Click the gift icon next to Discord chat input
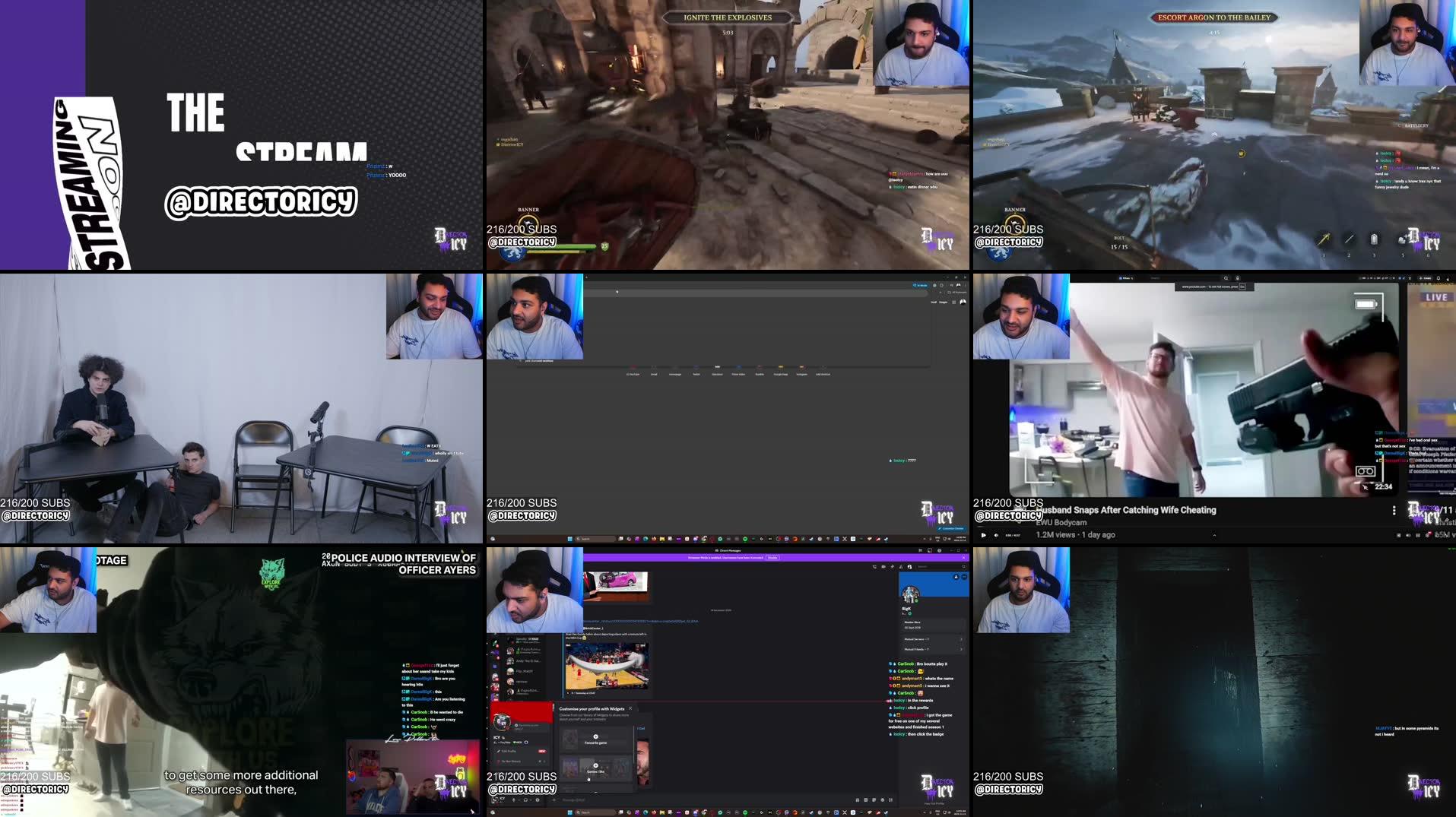1456x817 pixels. click(858, 800)
